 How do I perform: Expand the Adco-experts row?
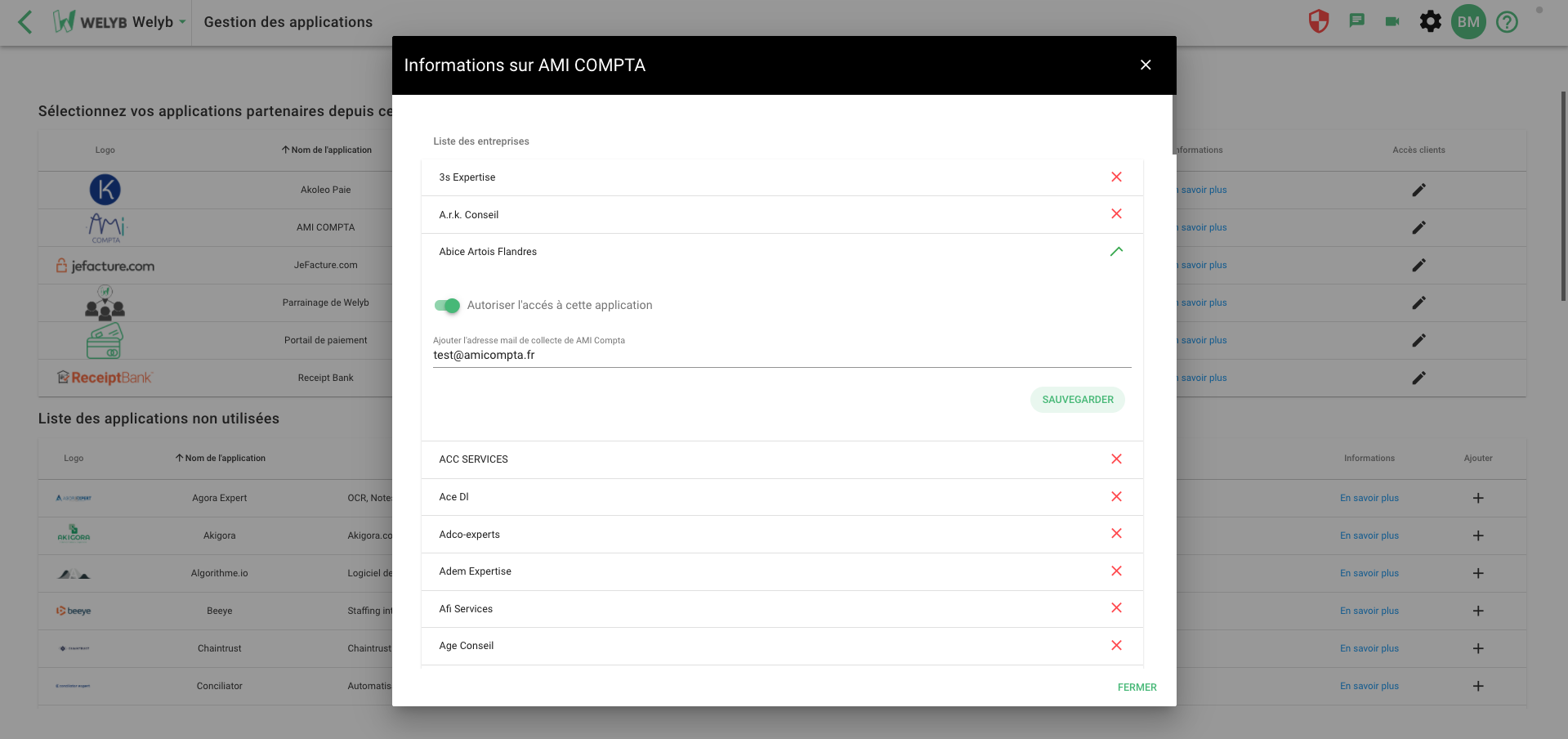[x=782, y=535]
